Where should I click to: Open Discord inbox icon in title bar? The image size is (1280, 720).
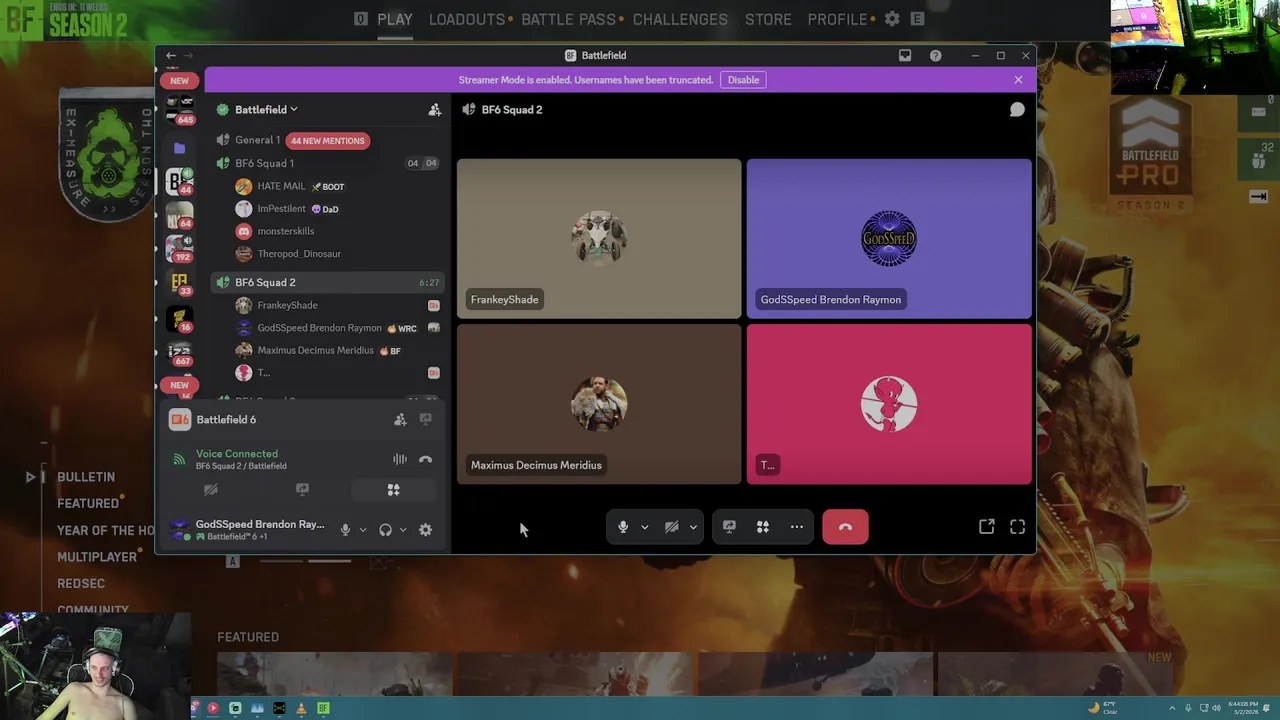tap(905, 56)
